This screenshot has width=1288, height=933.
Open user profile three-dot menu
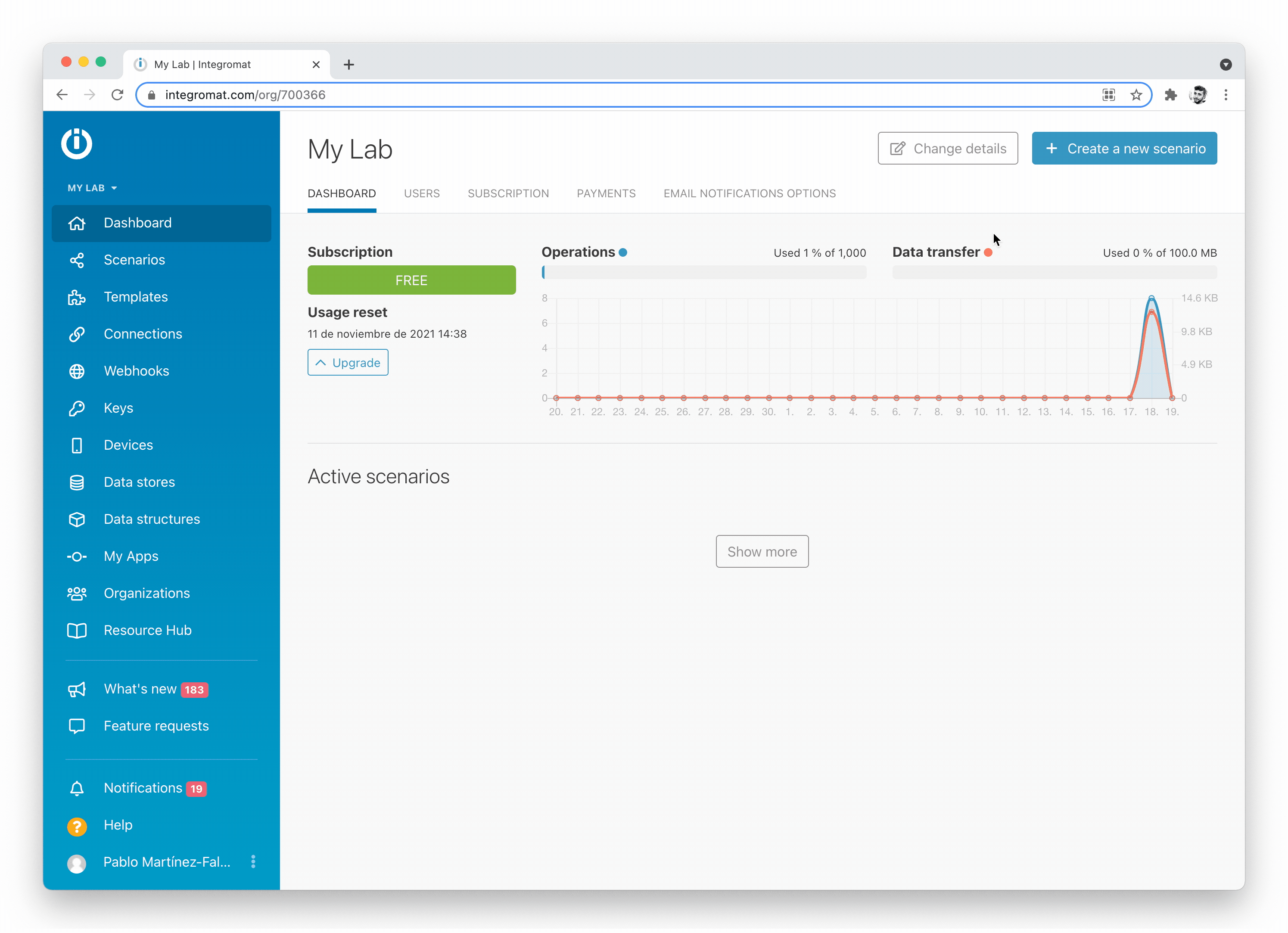point(253,862)
